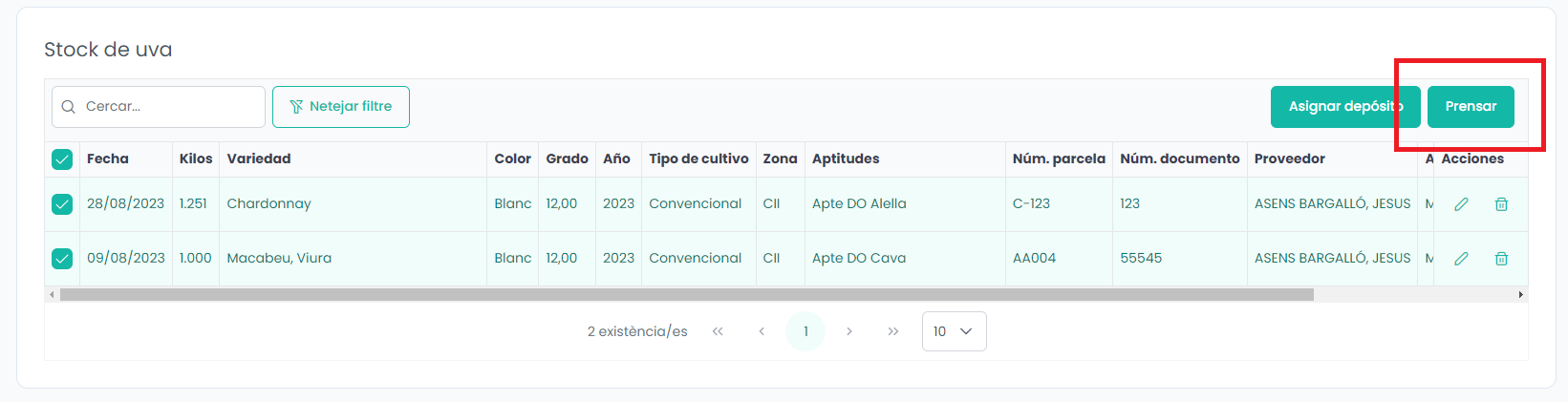Clear filters with Netejar filtre
This screenshot has height=402, width=1568.
[341, 106]
